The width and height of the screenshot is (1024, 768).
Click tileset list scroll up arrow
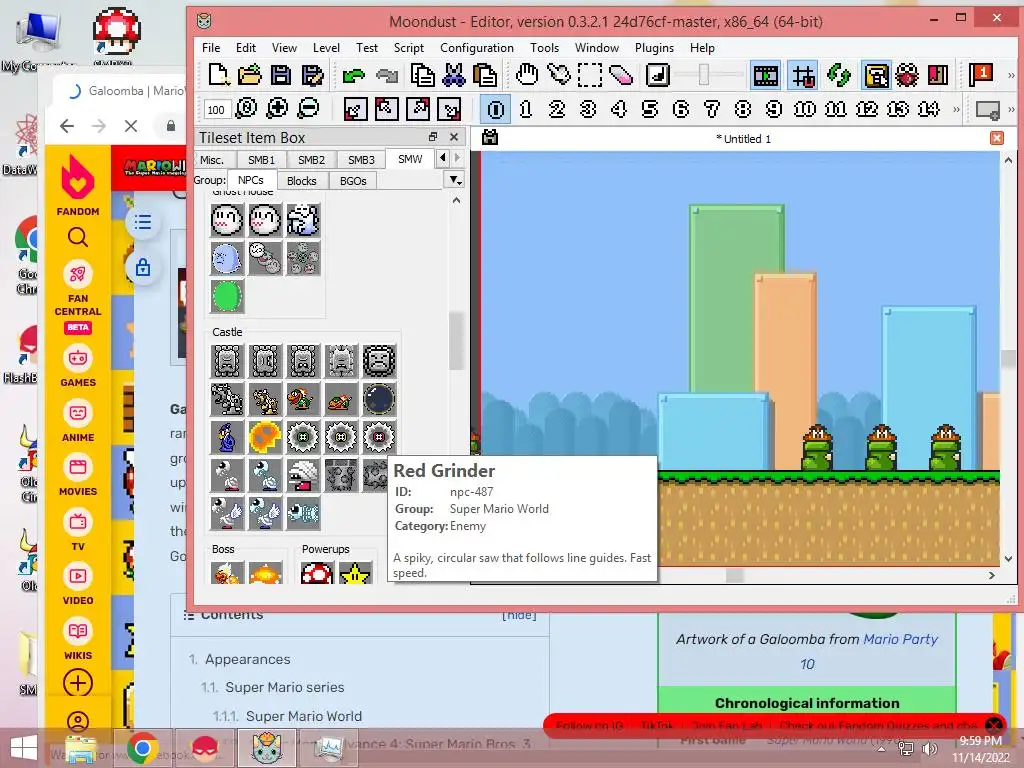coord(456,200)
